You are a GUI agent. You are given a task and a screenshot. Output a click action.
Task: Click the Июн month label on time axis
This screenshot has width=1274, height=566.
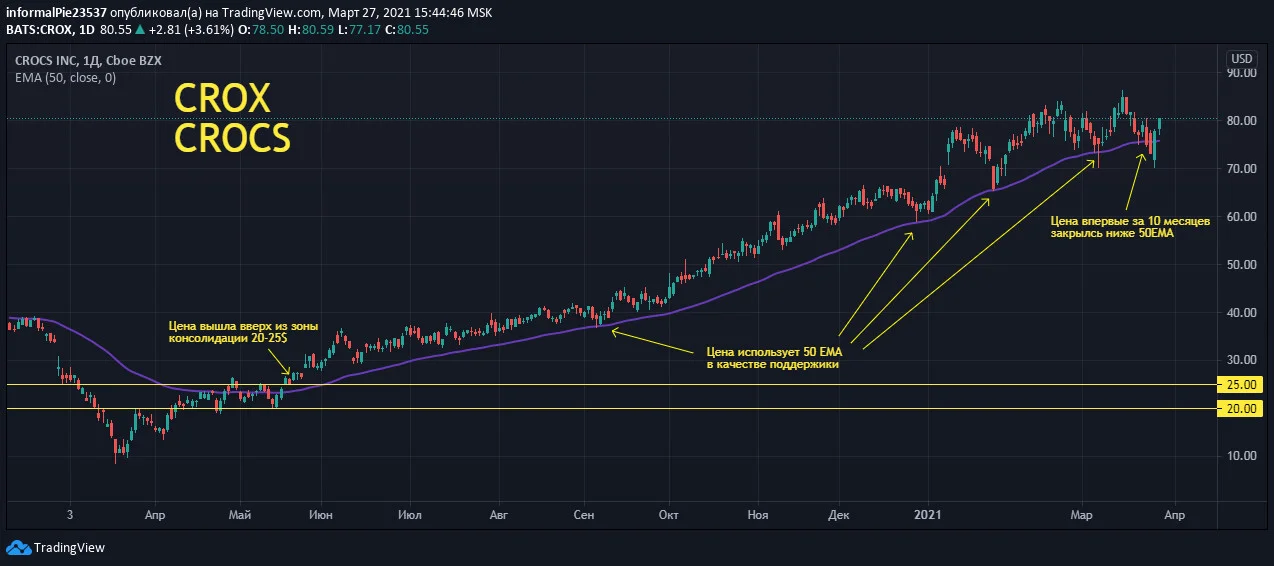pos(321,515)
